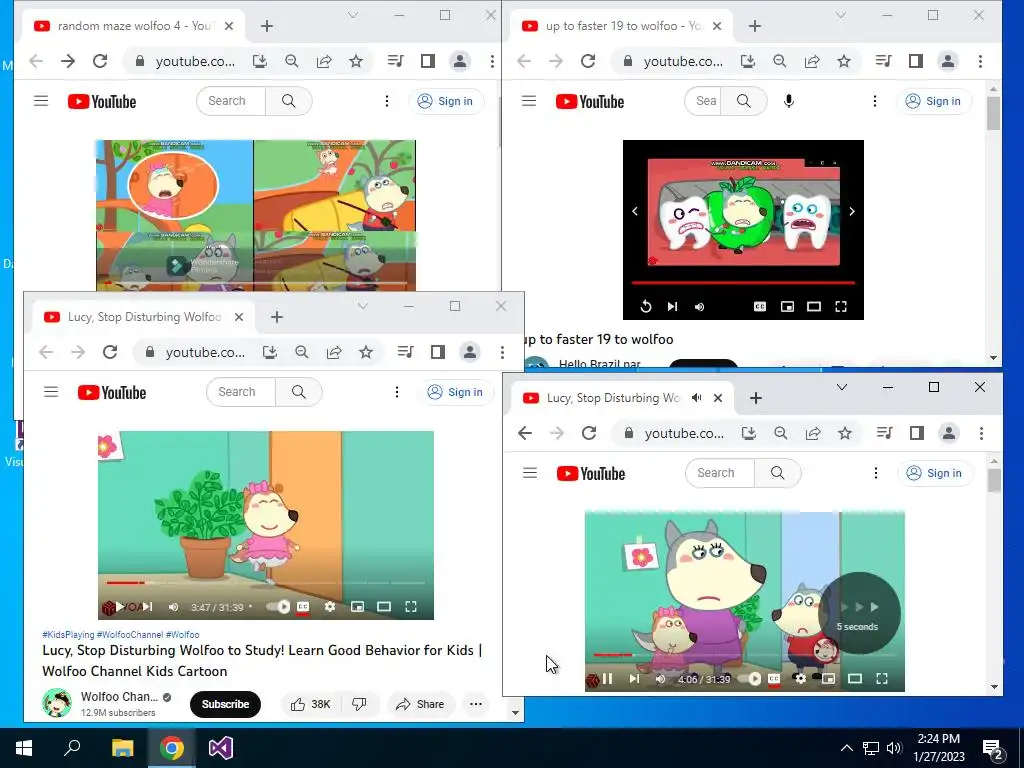Viewport: 1024px width, 768px height.
Task: Click search magnifier in random maze wolfoo window
Action: pos(289,101)
